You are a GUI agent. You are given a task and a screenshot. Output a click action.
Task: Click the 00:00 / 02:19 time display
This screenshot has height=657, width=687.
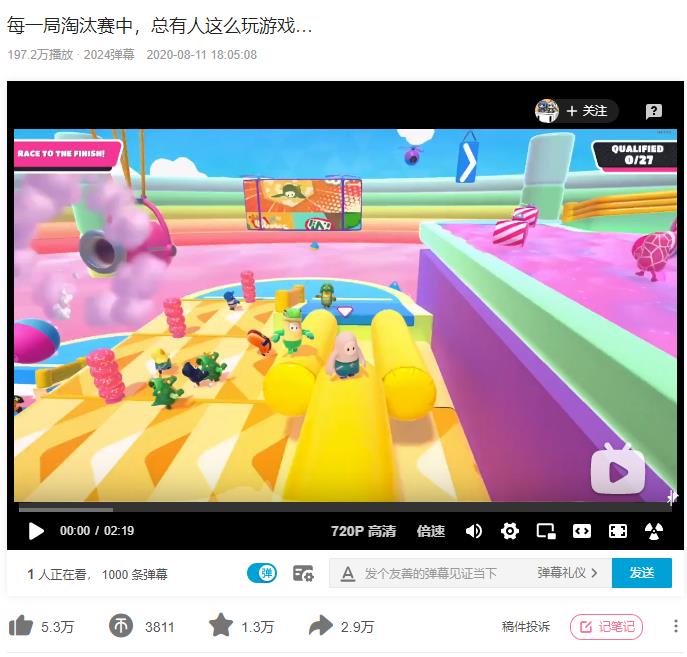tap(97, 531)
